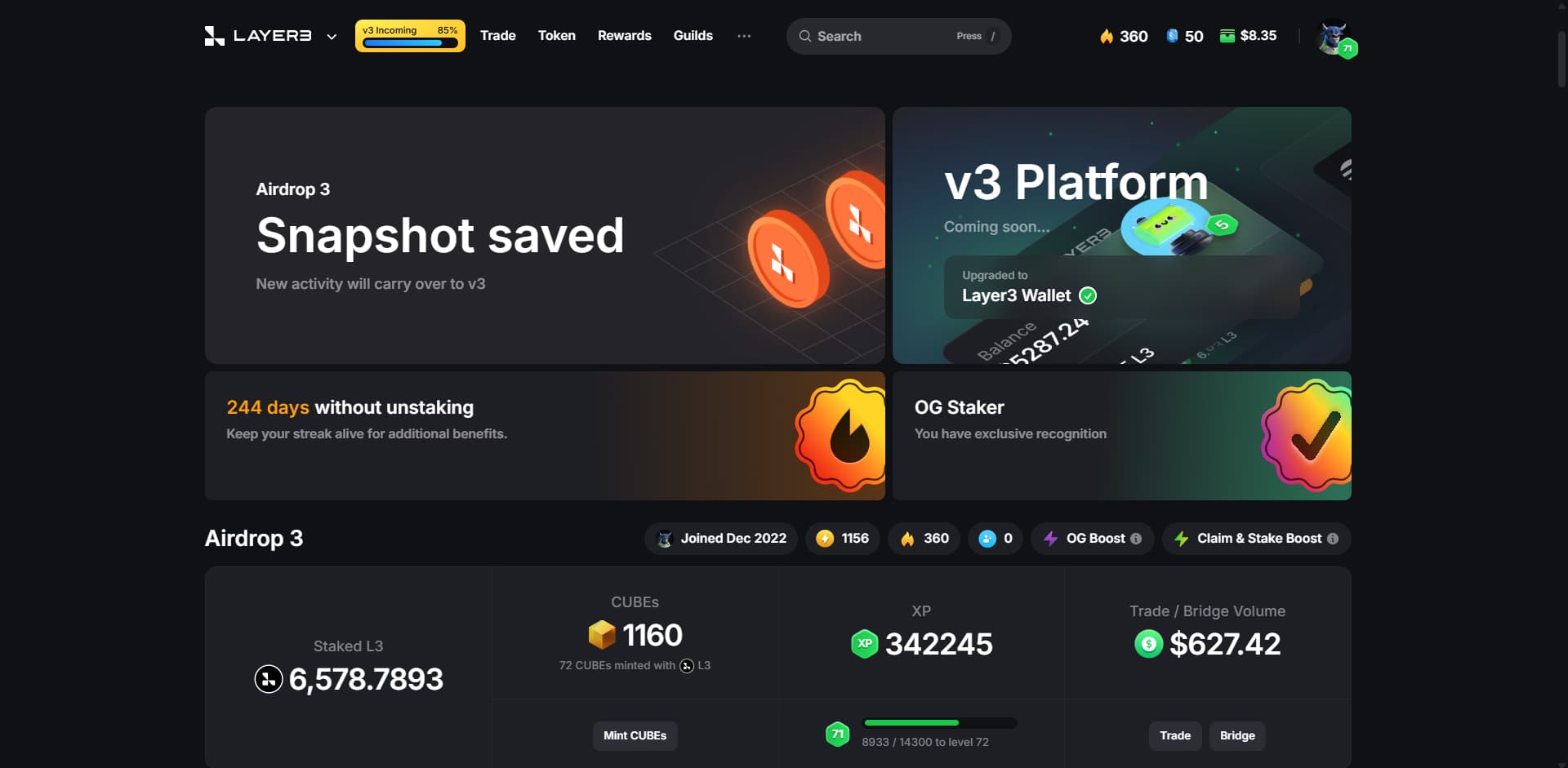The width and height of the screenshot is (1568, 768).
Task: Click the OG Staker checkmark badge
Action: (x=1307, y=435)
